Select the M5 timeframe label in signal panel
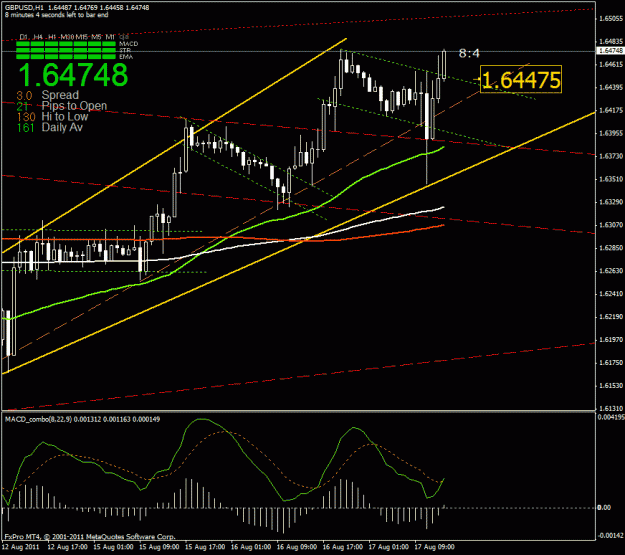This screenshot has height=555, width=625. (x=96, y=37)
